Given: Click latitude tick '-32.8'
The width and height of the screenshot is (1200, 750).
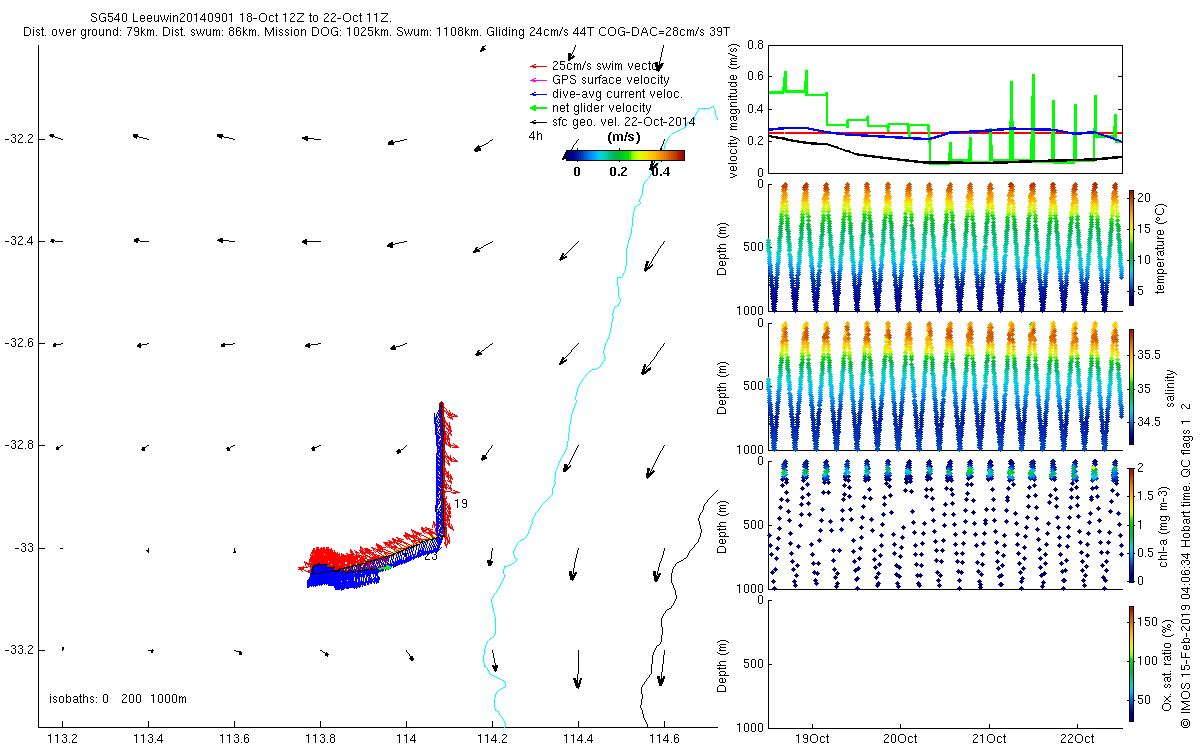Looking at the screenshot, I should pyautogui.click(x=19, y=445).
